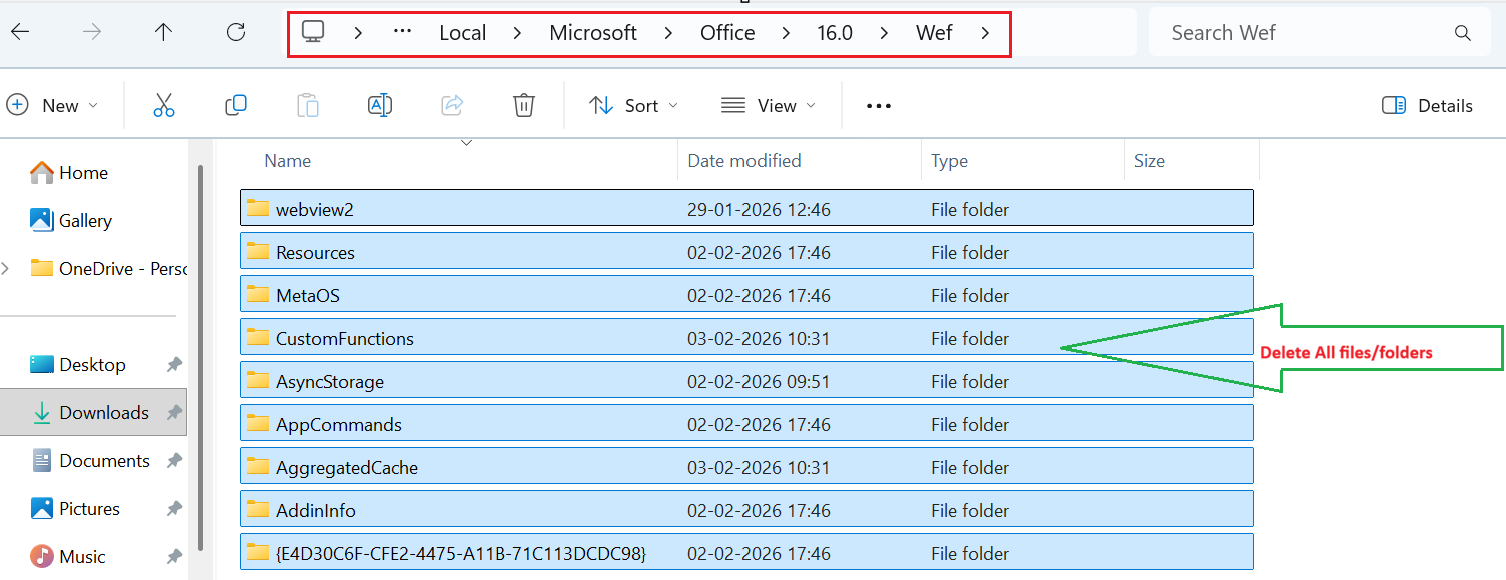Screen dimensions: 1506x580
Task: Select the AddinInfo folder icon
Action: point(259,509)
